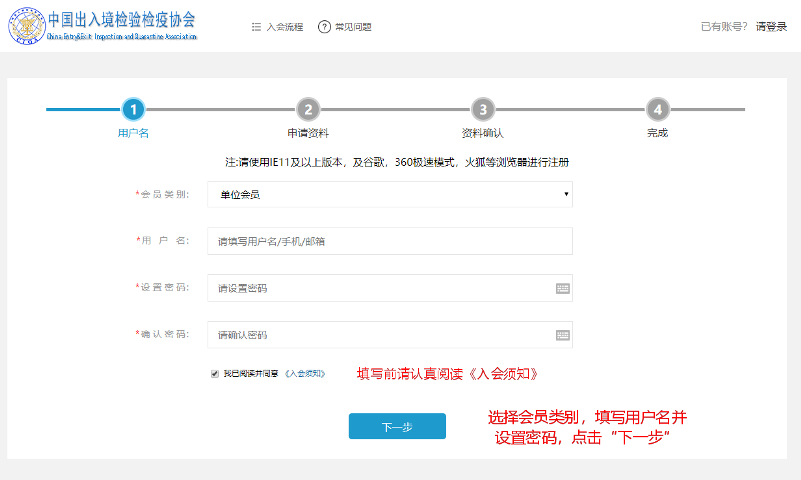This screenshot has height=480, width=801.
Task: Open 常见问题 menu item
Action: click(x=353, y=27)
